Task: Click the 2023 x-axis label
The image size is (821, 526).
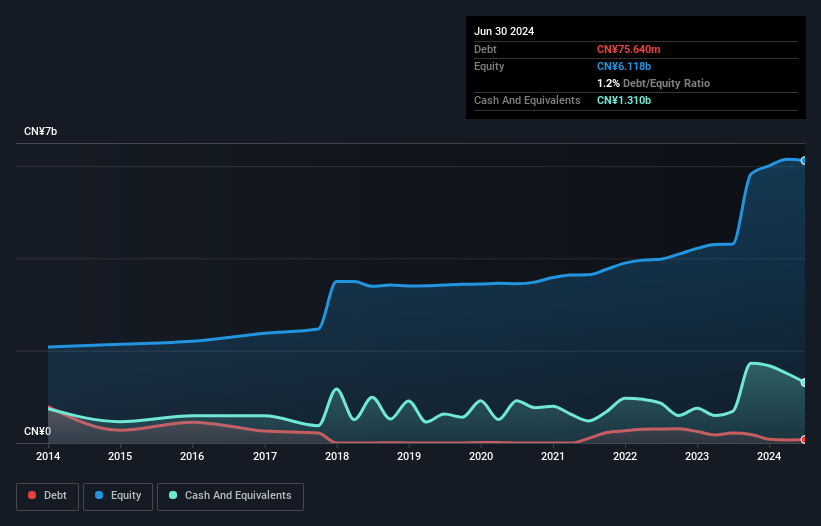Action: coord(697,456)
